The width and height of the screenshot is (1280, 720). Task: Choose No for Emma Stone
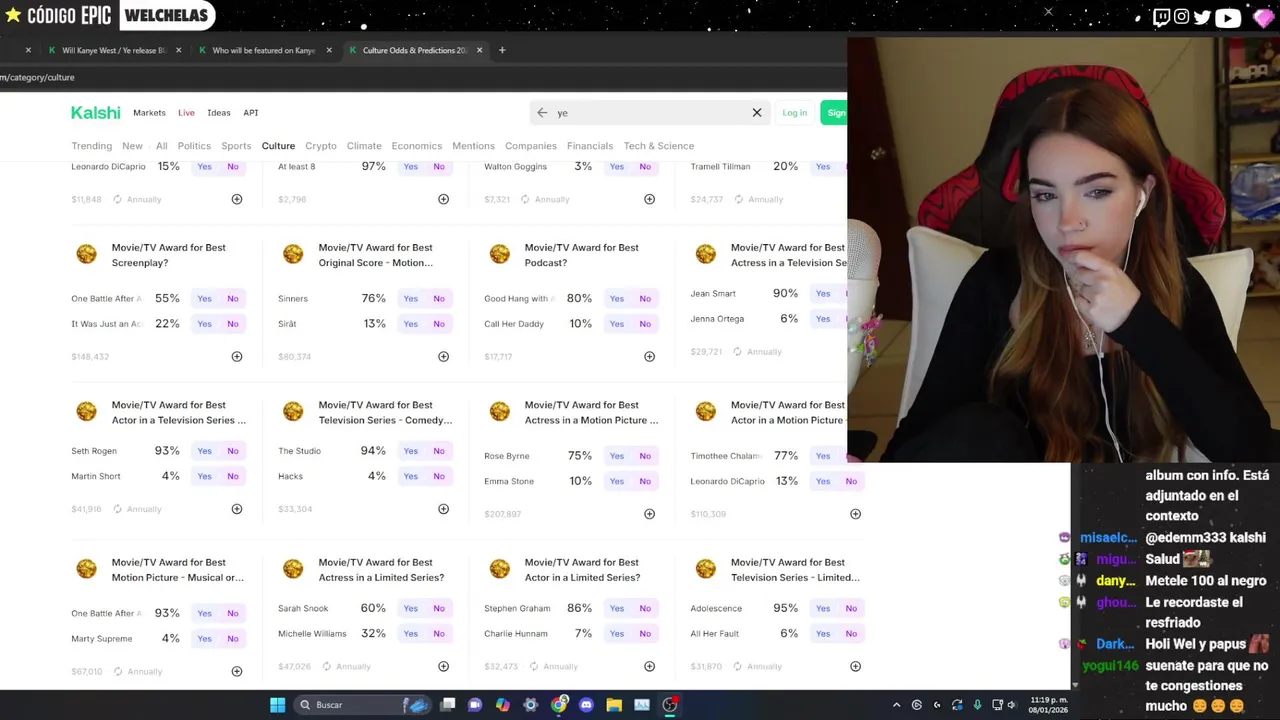[x=645, y=481]
